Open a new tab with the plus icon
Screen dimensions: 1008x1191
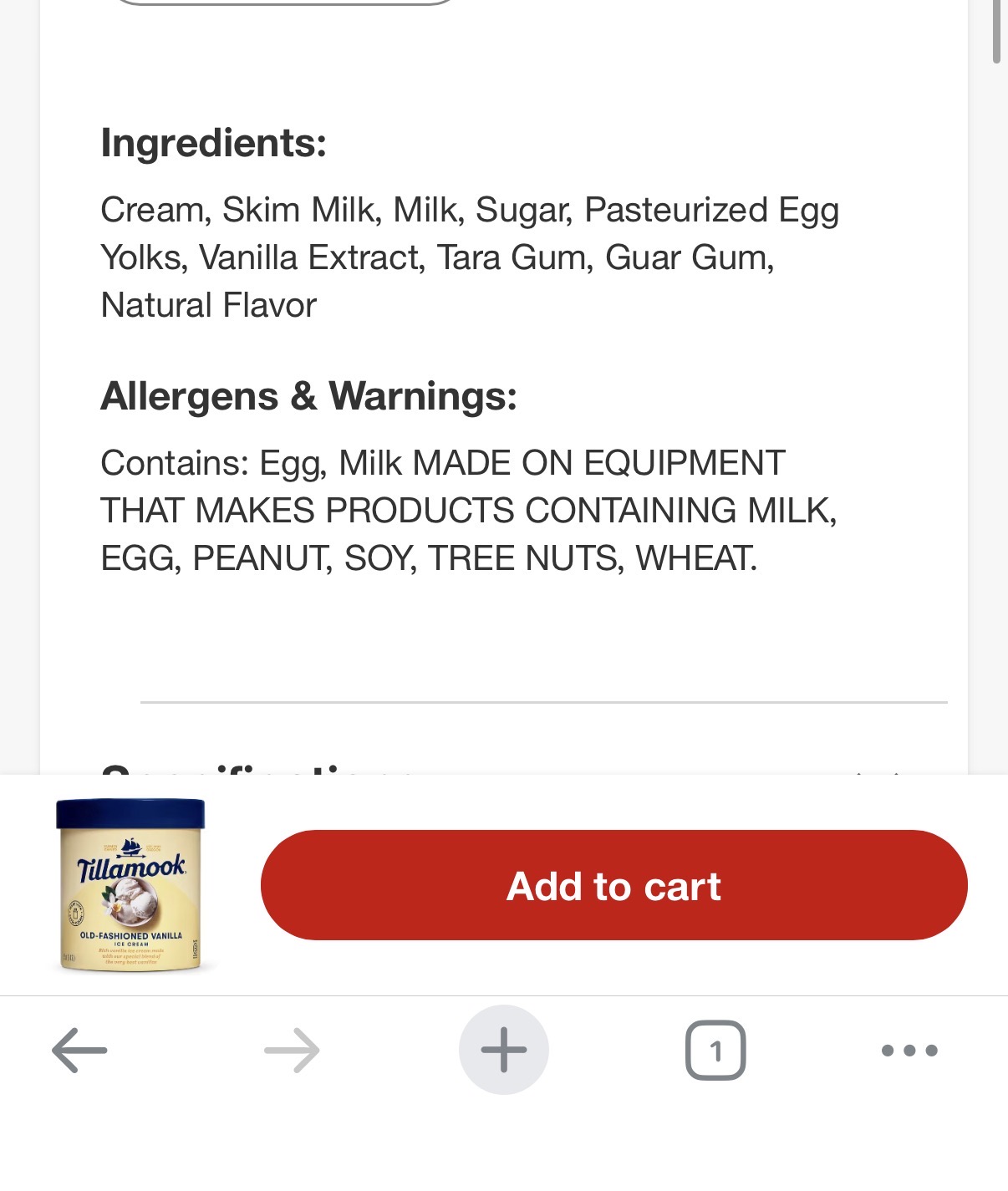tap(504, 1050)
